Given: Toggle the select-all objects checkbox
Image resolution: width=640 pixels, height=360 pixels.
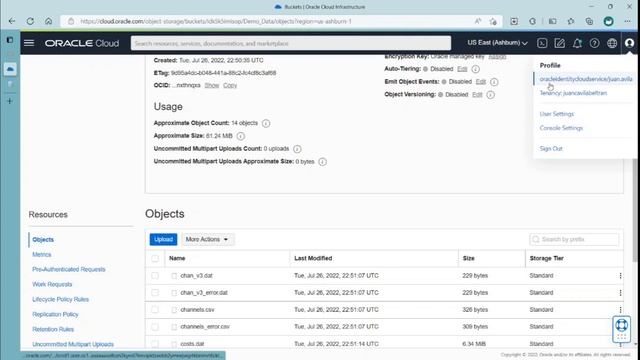Looking at the screenshot, I should 155,258.
